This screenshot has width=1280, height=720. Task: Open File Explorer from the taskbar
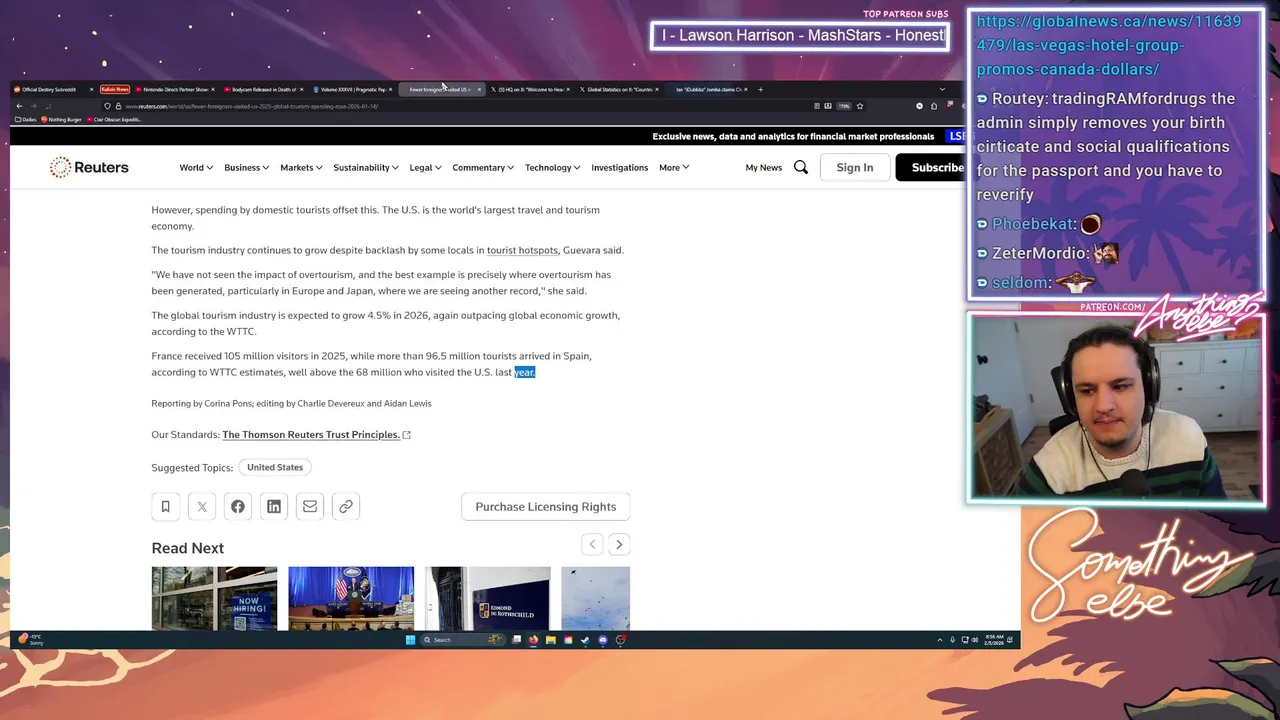pyautogui.click(x=550, y=640)
